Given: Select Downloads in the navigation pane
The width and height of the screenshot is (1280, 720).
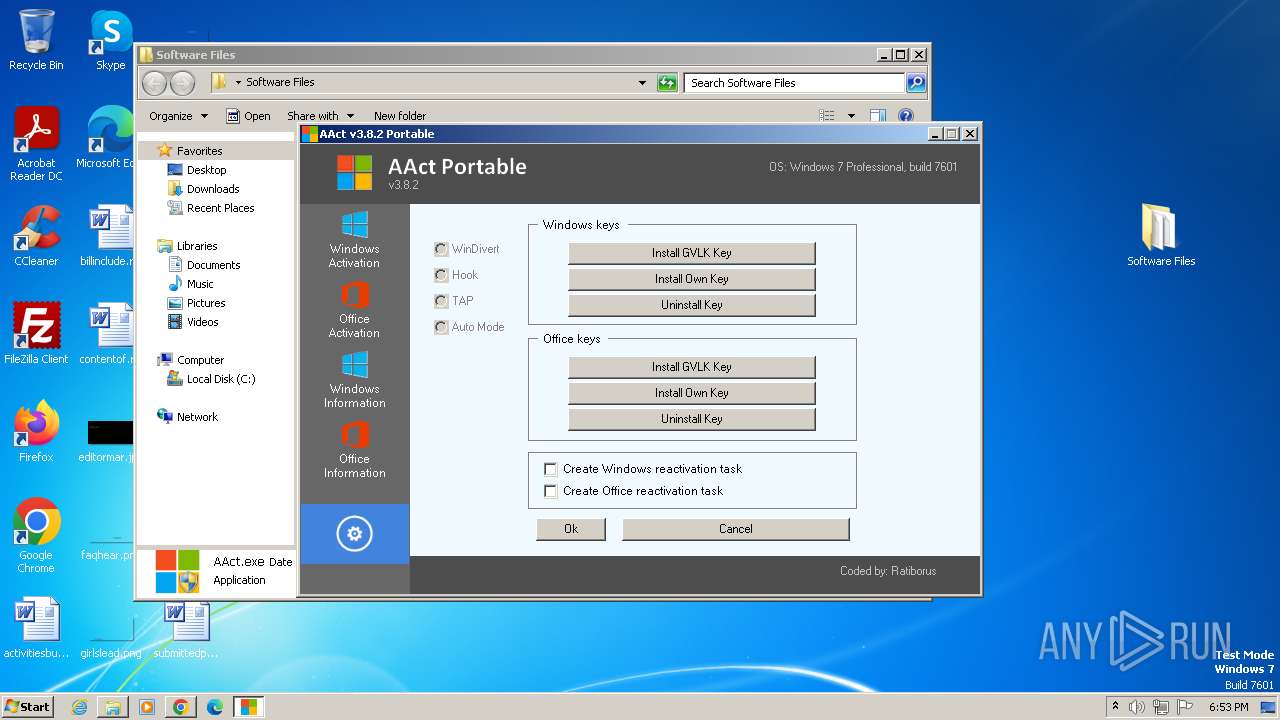Looking at the screenshot, I should click(x=213, y=189).
